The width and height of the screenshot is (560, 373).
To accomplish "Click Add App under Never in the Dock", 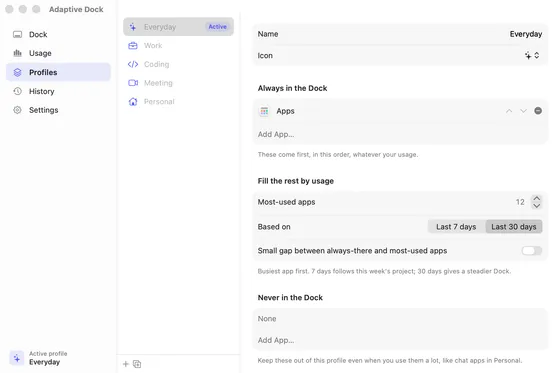I will [276, 340].
